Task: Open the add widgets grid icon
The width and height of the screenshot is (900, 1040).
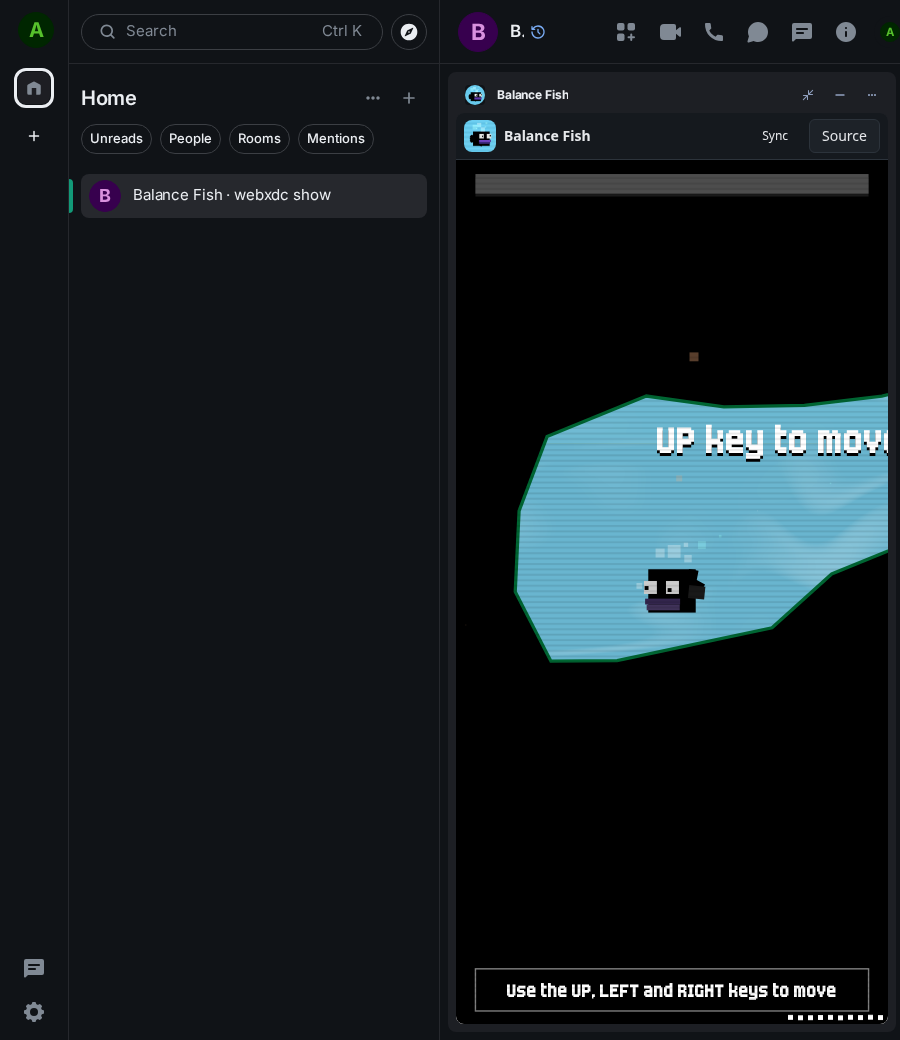Action: tap(626, 32)
